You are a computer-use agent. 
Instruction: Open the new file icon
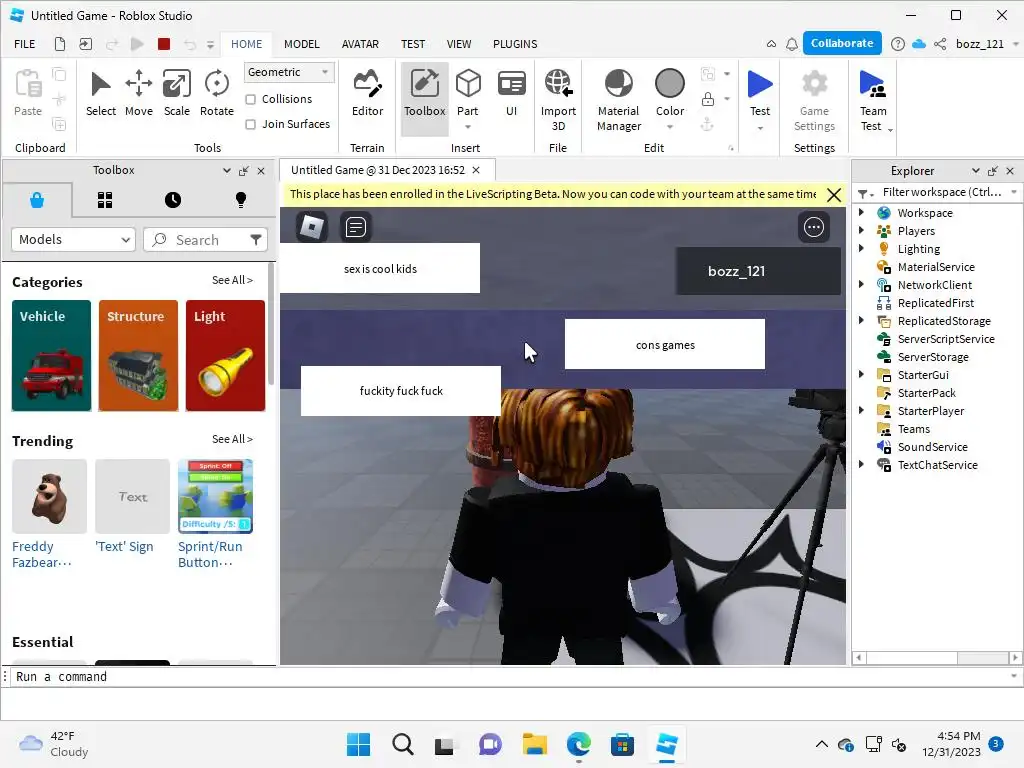click(59, 44)
